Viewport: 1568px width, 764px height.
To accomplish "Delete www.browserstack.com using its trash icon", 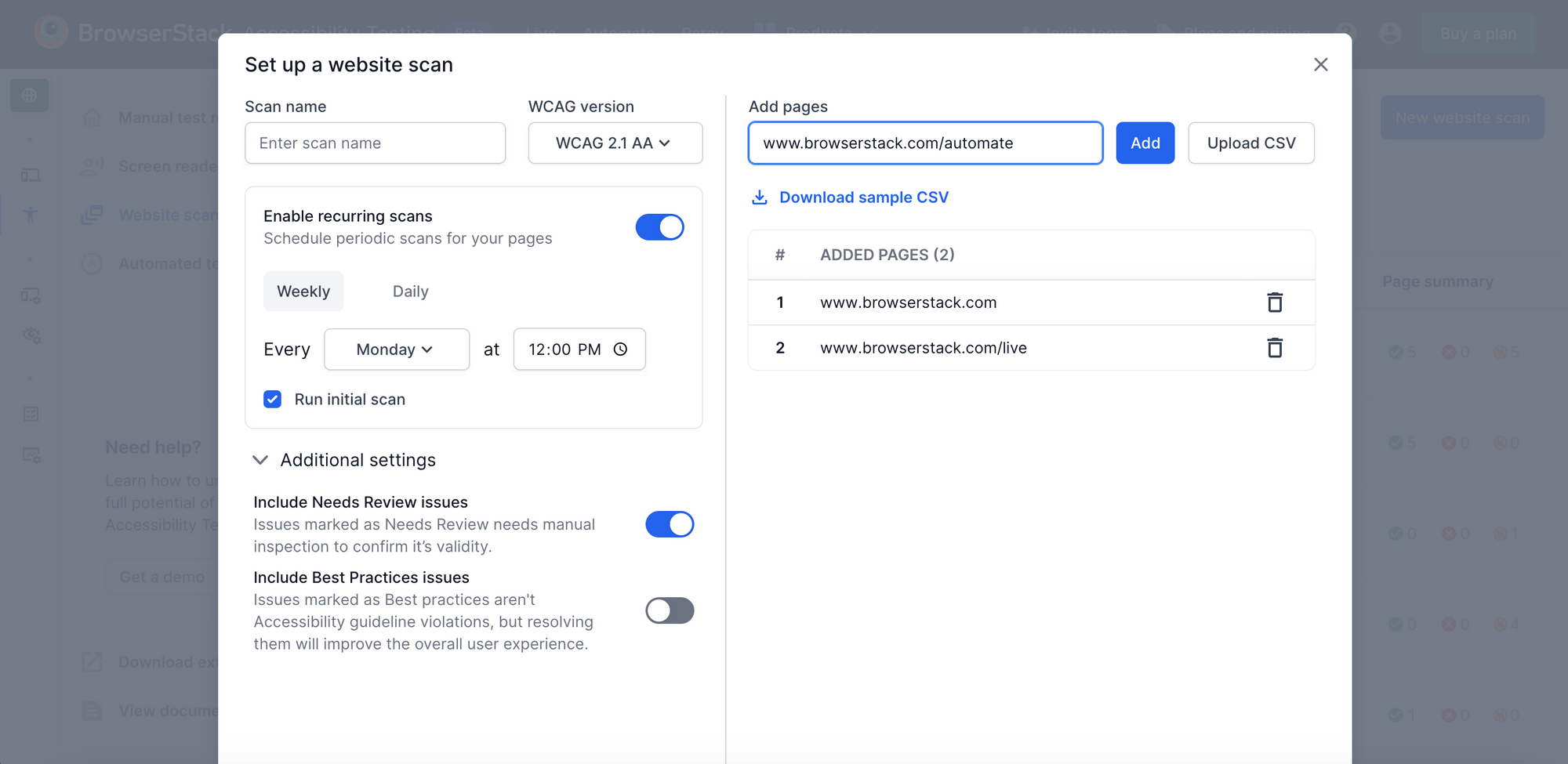I will [x=1275, y=302].
